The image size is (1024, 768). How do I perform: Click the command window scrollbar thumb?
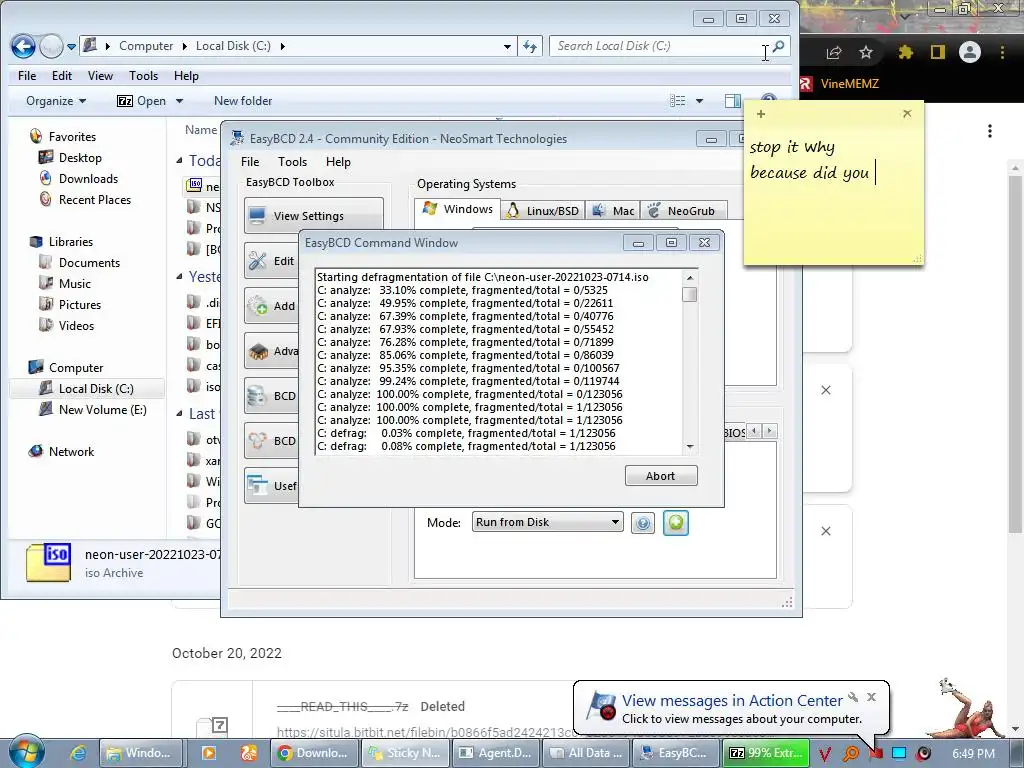690,295
